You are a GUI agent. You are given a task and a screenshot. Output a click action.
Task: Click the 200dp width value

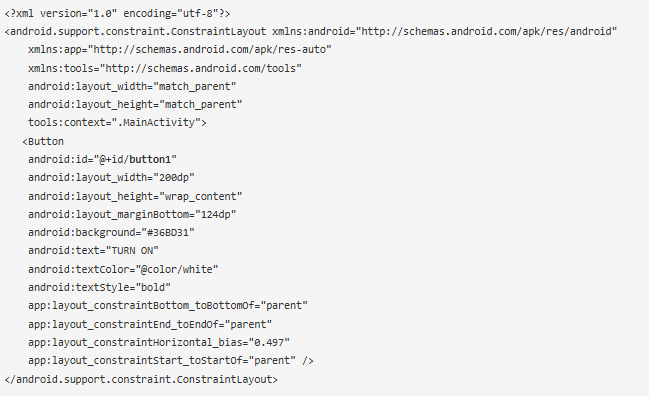(174, 178)
